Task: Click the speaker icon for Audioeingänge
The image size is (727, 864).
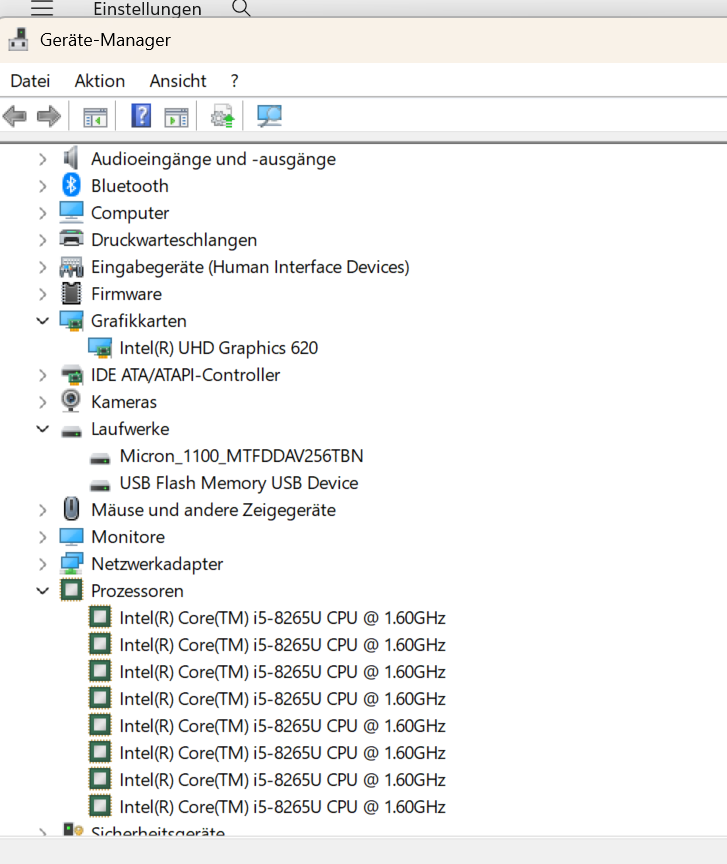Action: click(x=71, y=158)
